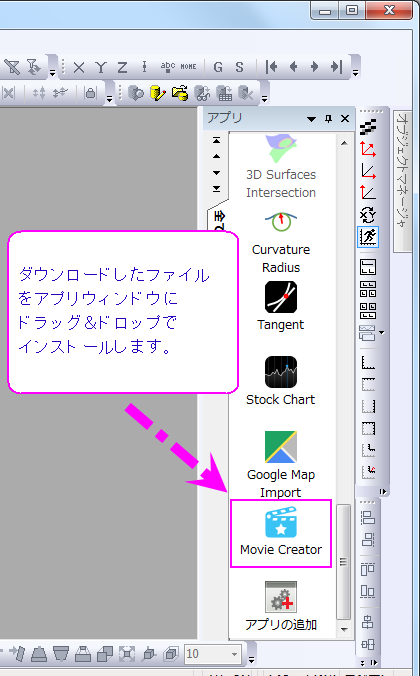Open the Stock Chart app

(x=281, y=381)
